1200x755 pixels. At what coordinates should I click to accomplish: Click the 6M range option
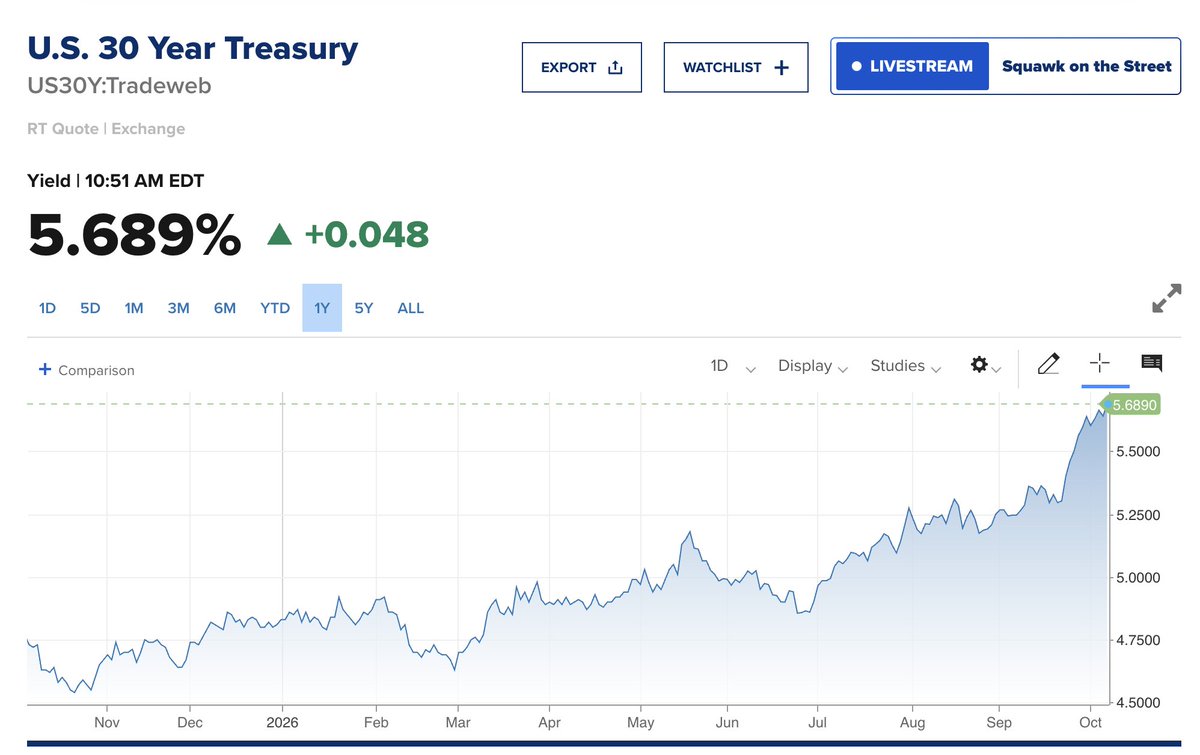pos(225,308)
